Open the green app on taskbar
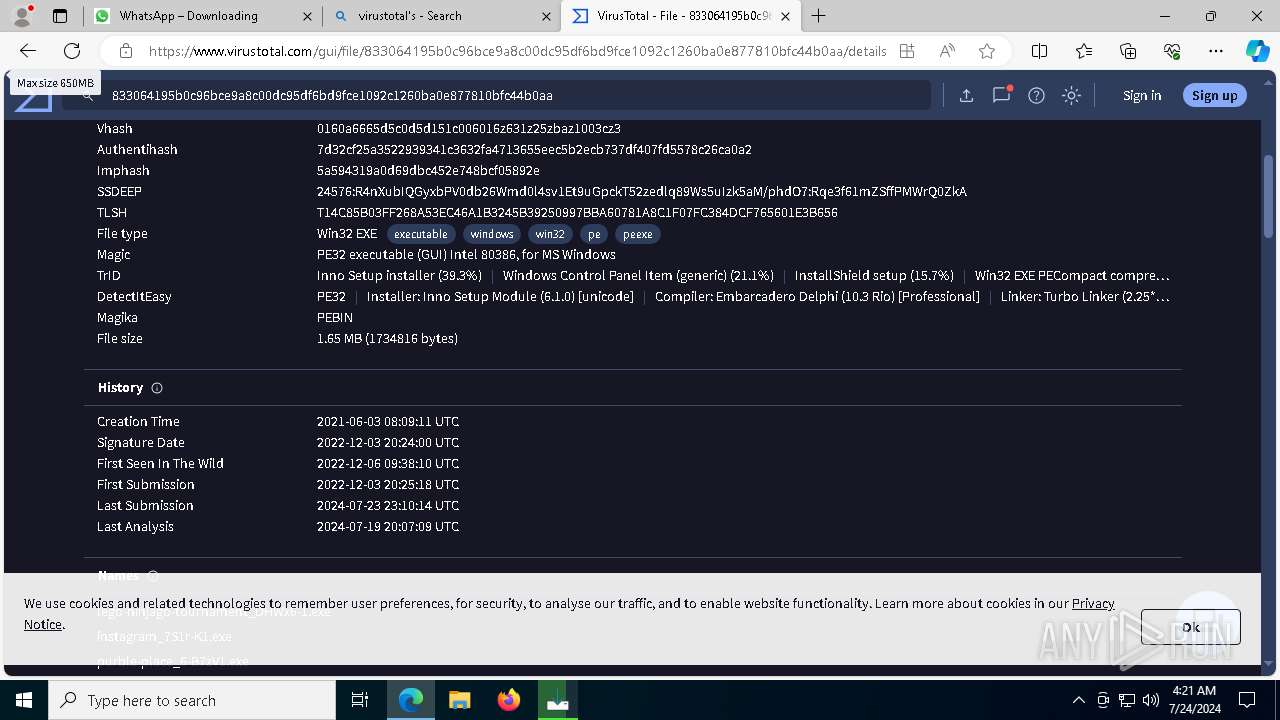 557,700
